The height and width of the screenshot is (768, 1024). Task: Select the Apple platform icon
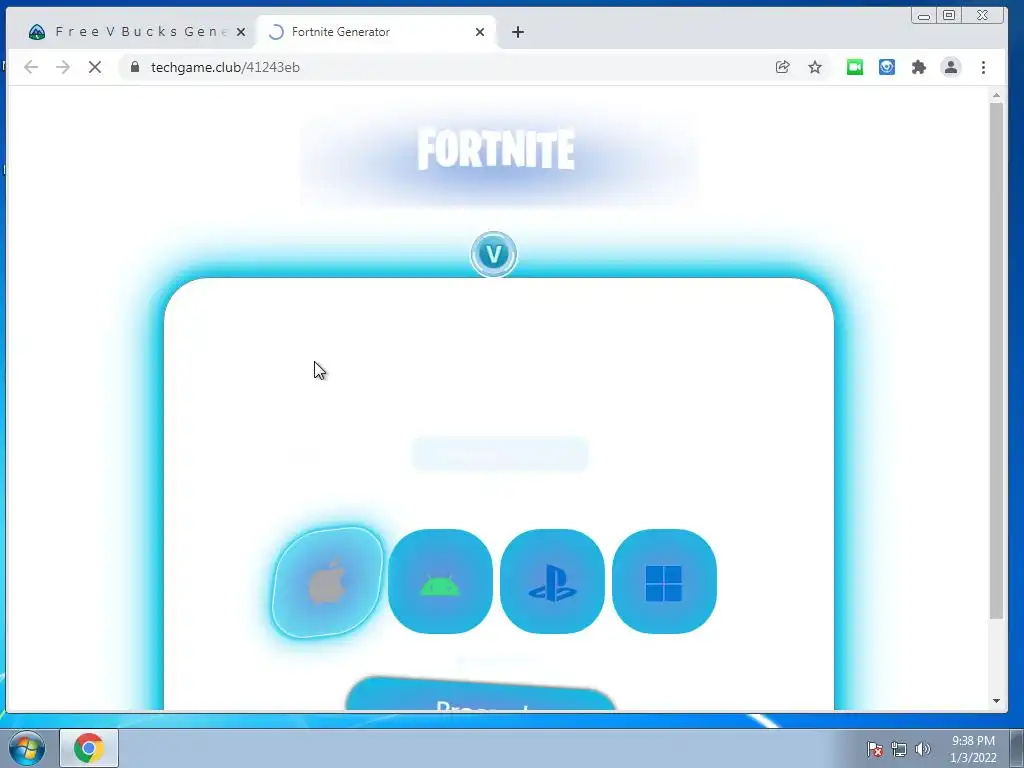coord(327,581)
